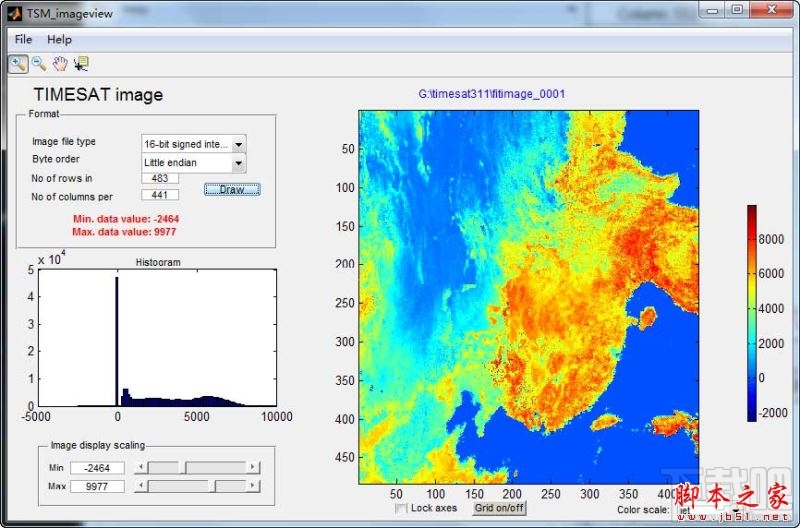Select the Zoom Out tool
This screenshot has height=528, width=800.
click(39, 64)
